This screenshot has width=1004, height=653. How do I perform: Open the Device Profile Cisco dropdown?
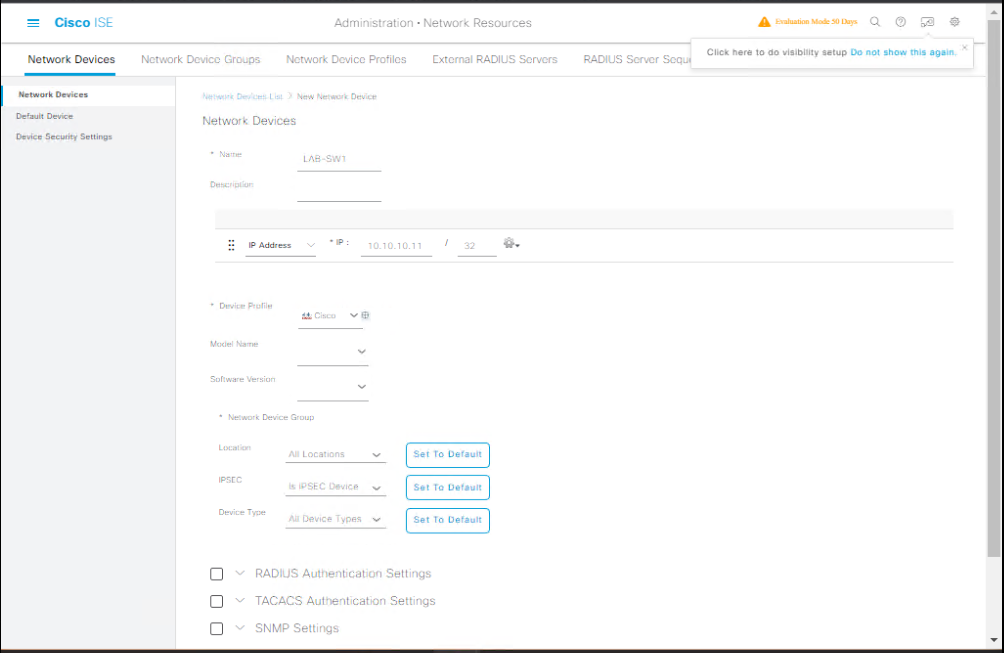click(329, 316)
